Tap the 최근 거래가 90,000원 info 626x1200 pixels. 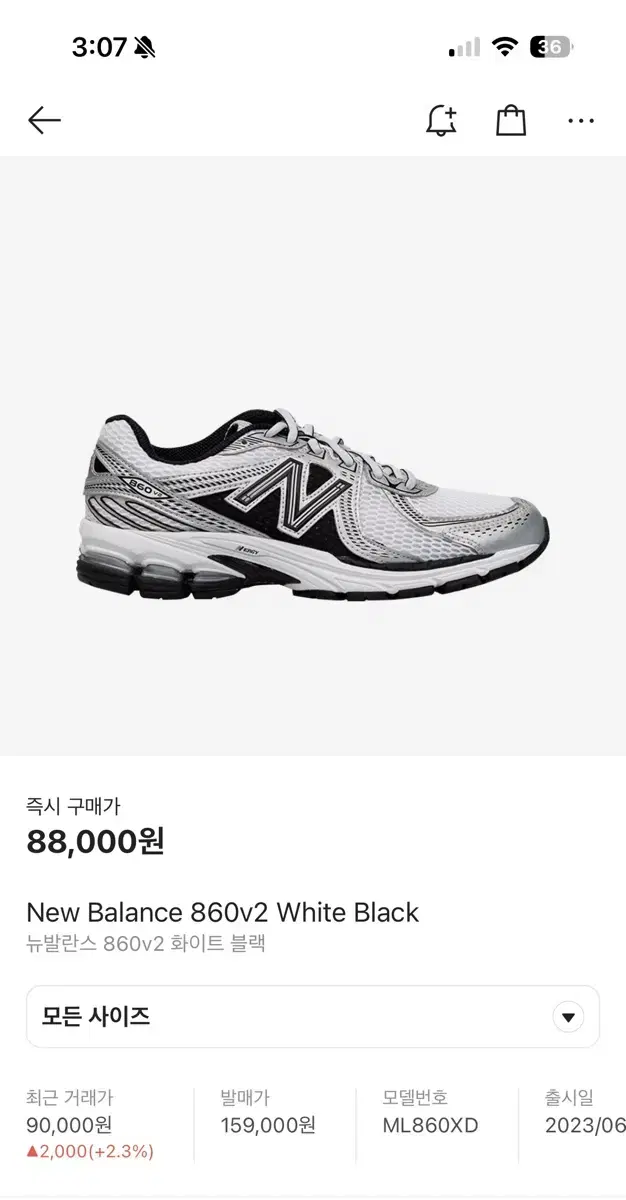(69, 1112)
